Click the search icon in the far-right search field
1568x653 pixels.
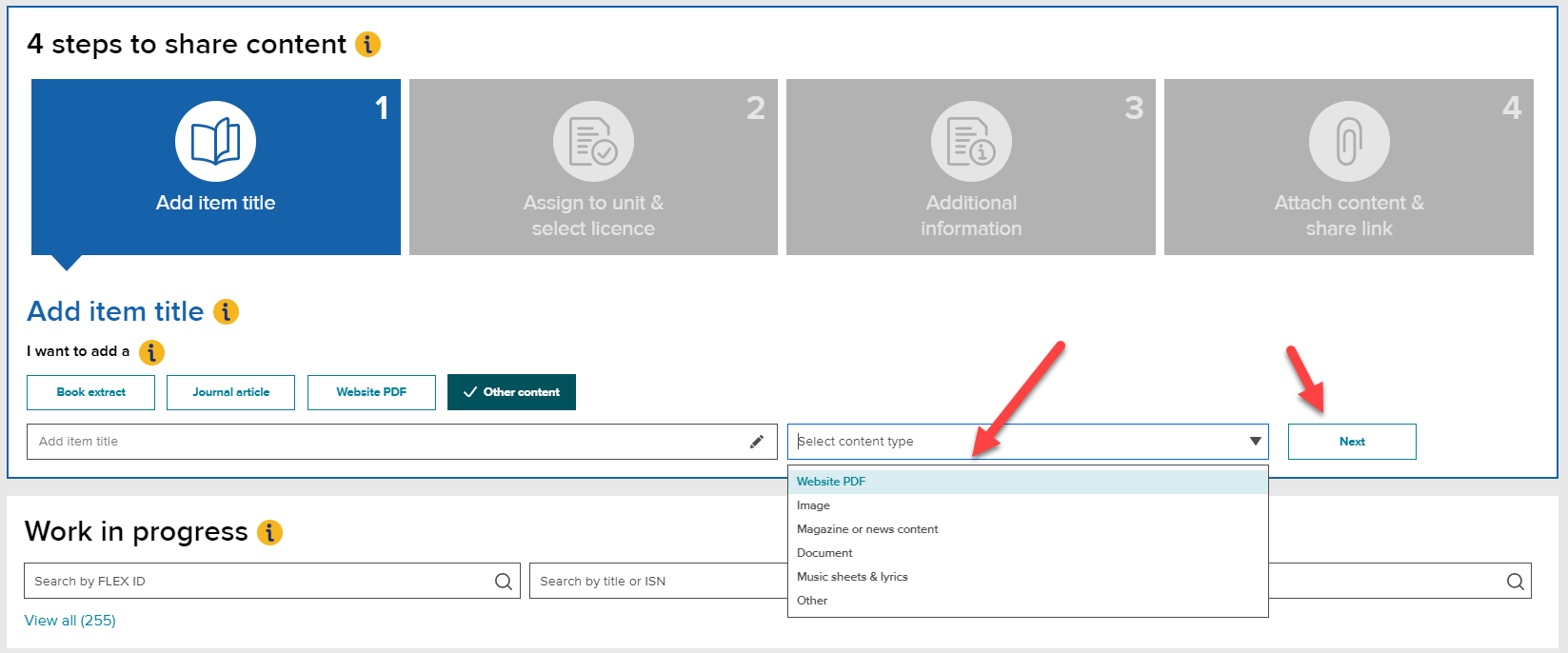[1516, 582]
